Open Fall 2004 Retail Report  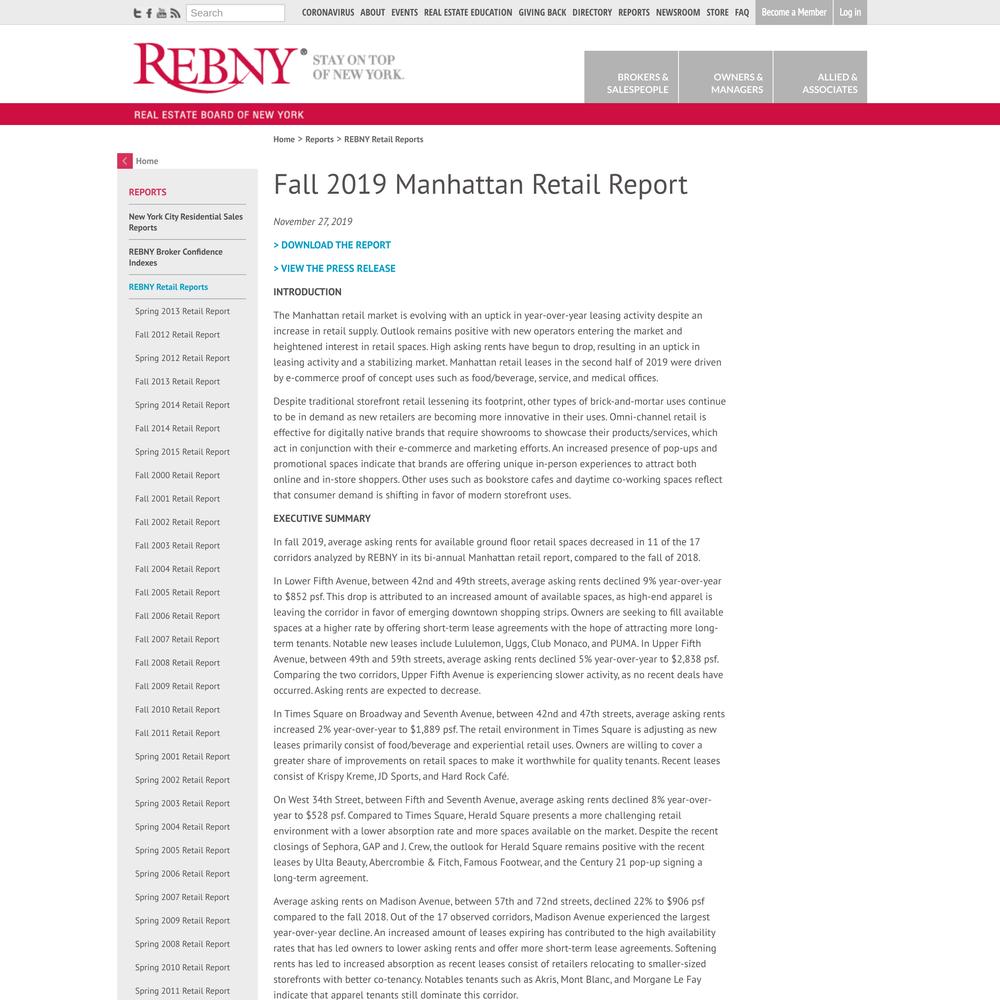click(x=177, y=569)
